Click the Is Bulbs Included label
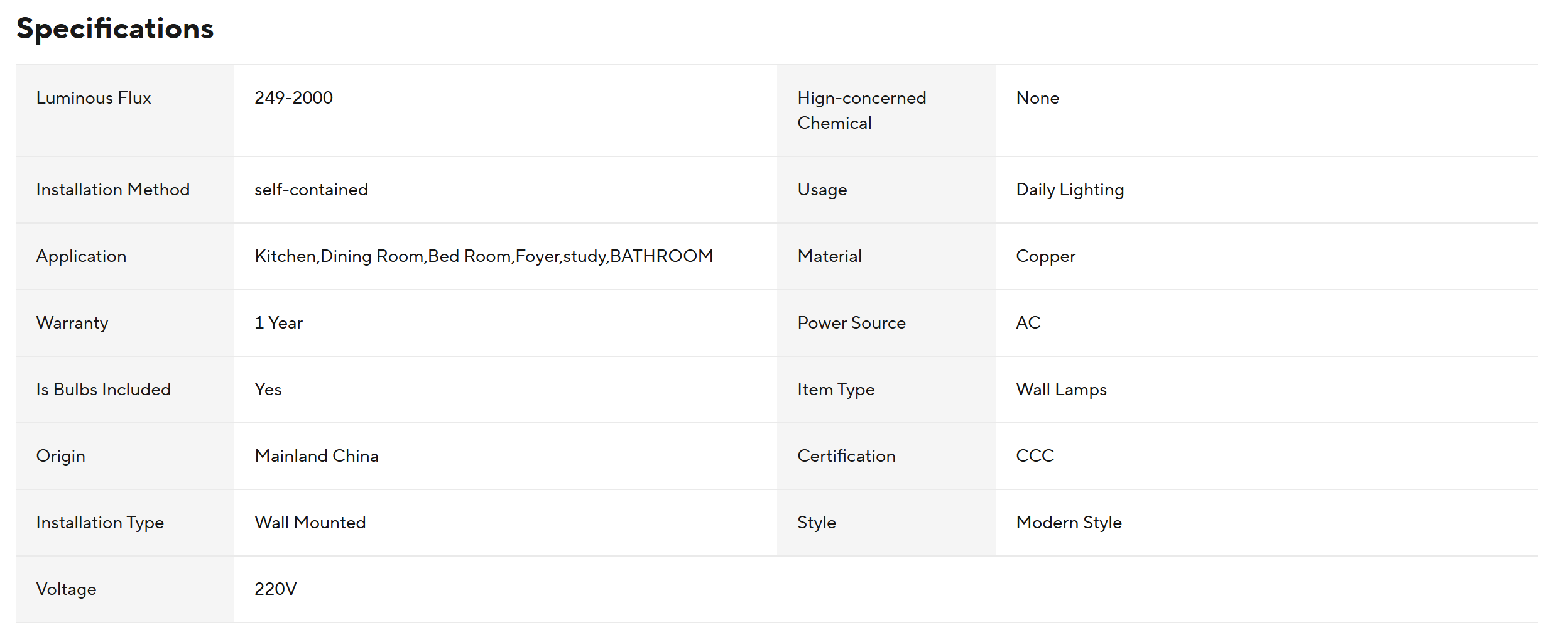1568x632 pixels. point(104,390)
